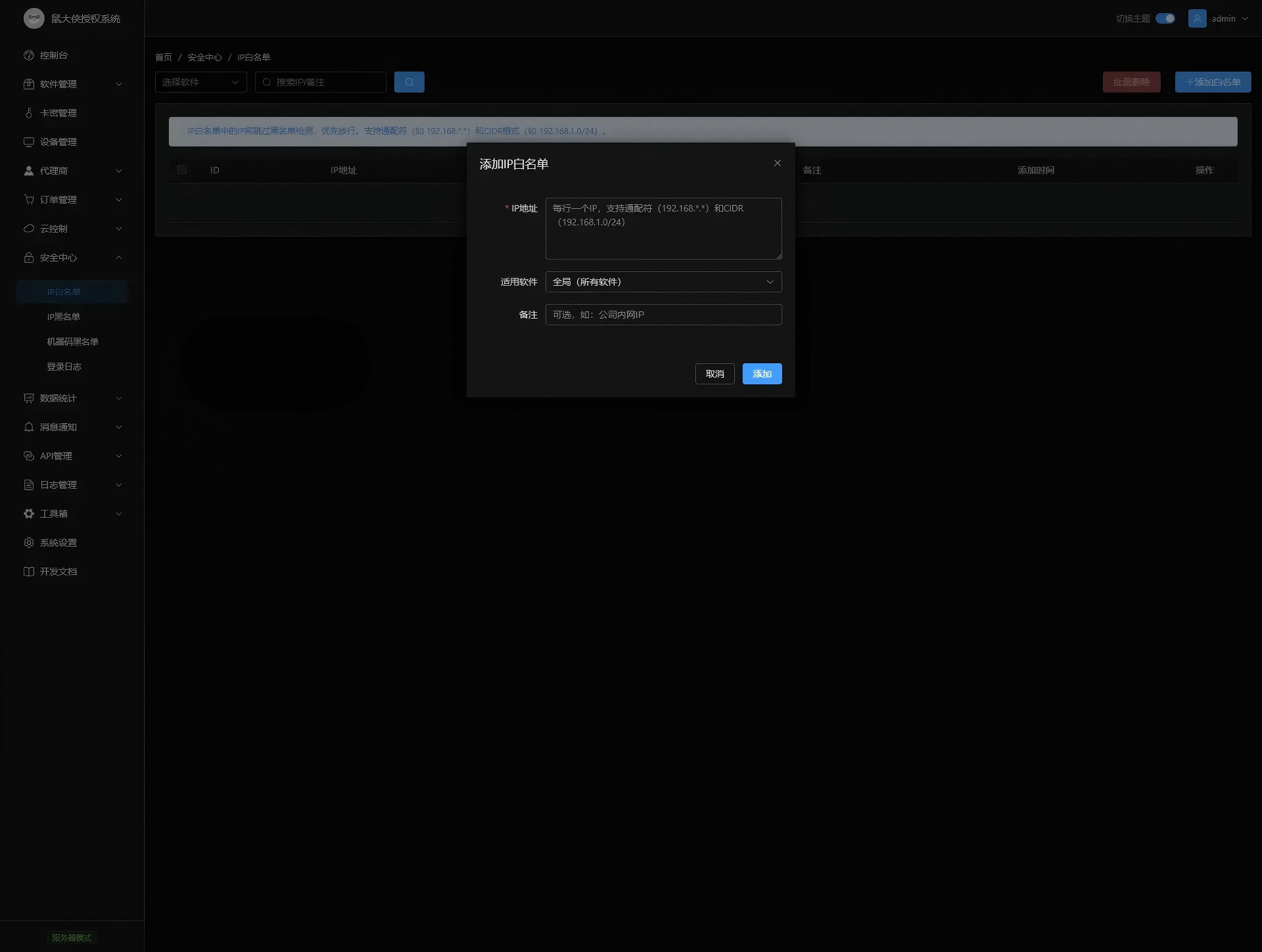Open the 系统设置 system settings page
This screenshot has width=1262, height=952.
coord(58,543)
